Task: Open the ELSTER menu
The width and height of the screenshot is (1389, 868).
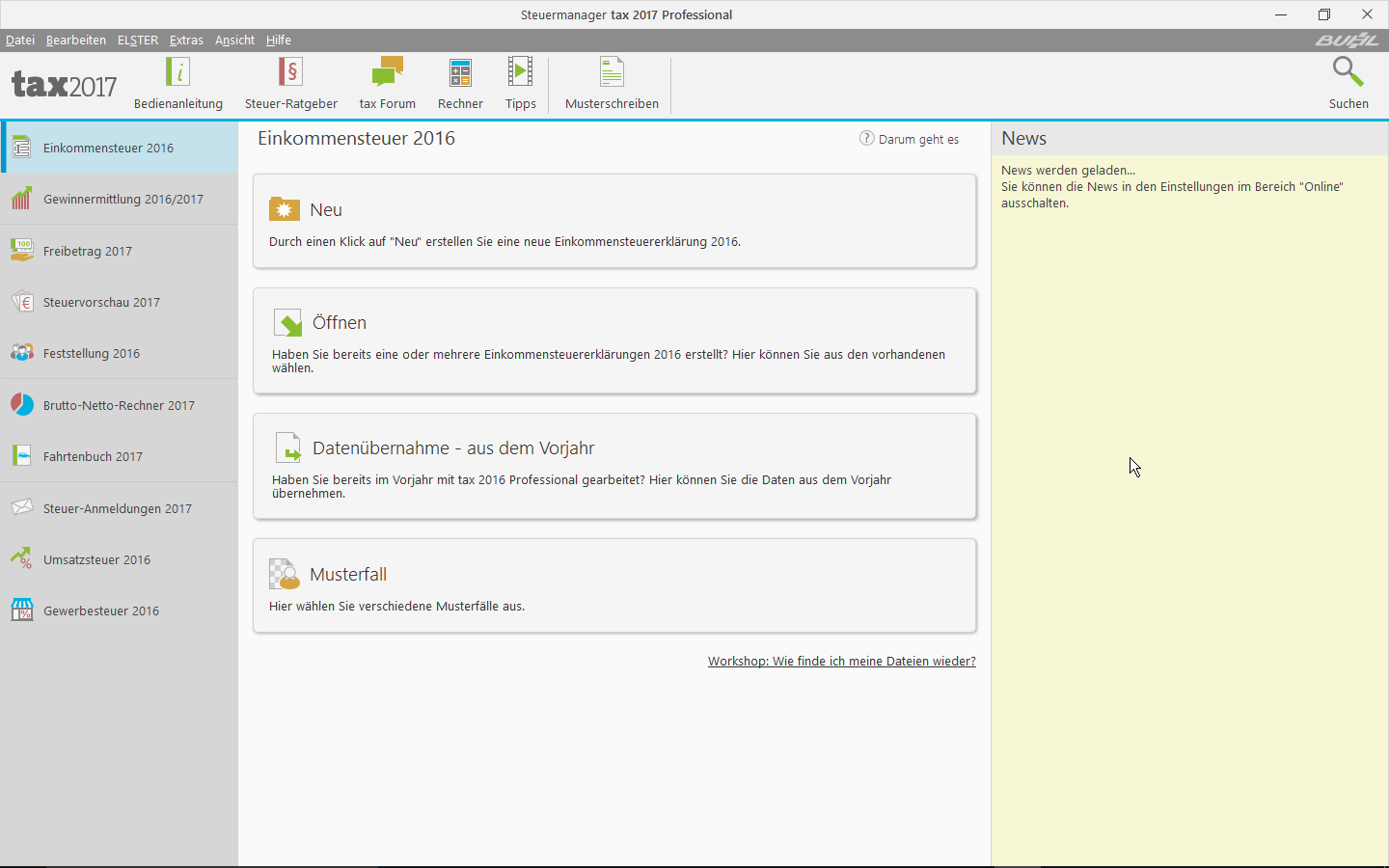Action: [138, 41]
